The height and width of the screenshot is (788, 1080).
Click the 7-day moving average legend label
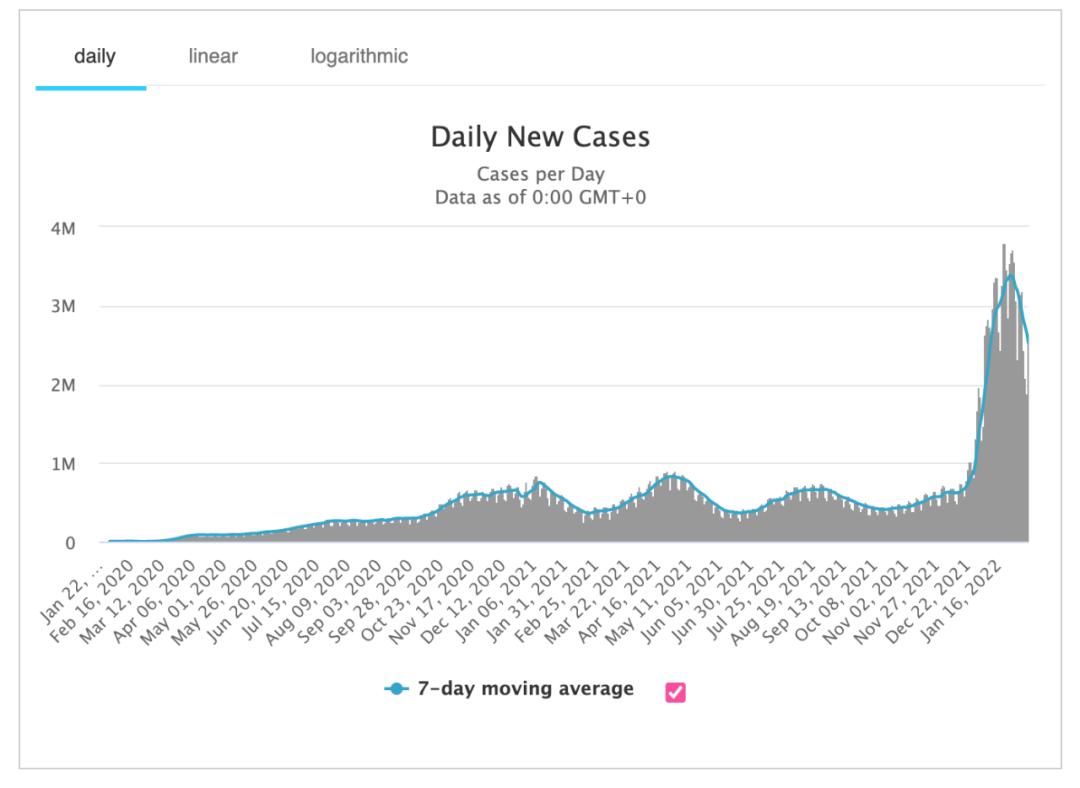click(526, 689)
